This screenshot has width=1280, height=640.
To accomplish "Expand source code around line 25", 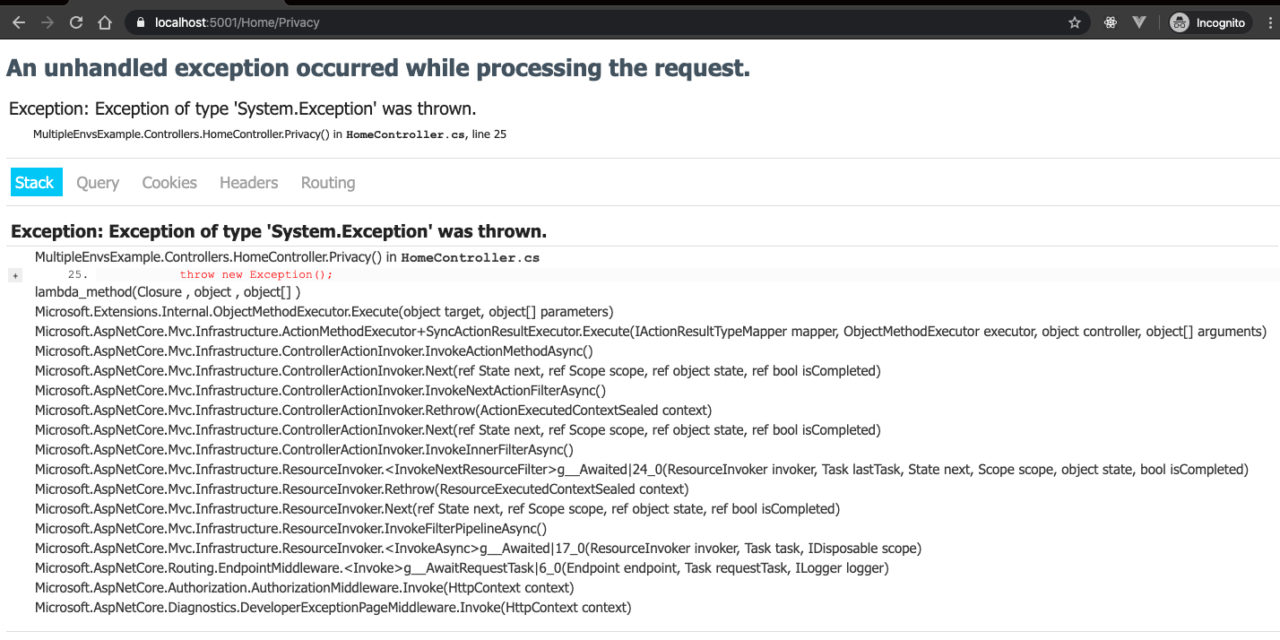I will tap(15, 275).
